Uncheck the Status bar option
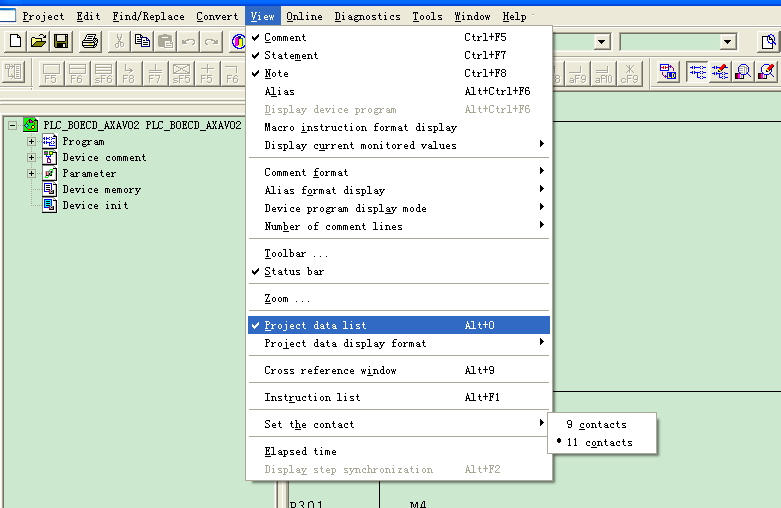Image resolution: width=781 pixels, height=508 pixels. point(293,272)
